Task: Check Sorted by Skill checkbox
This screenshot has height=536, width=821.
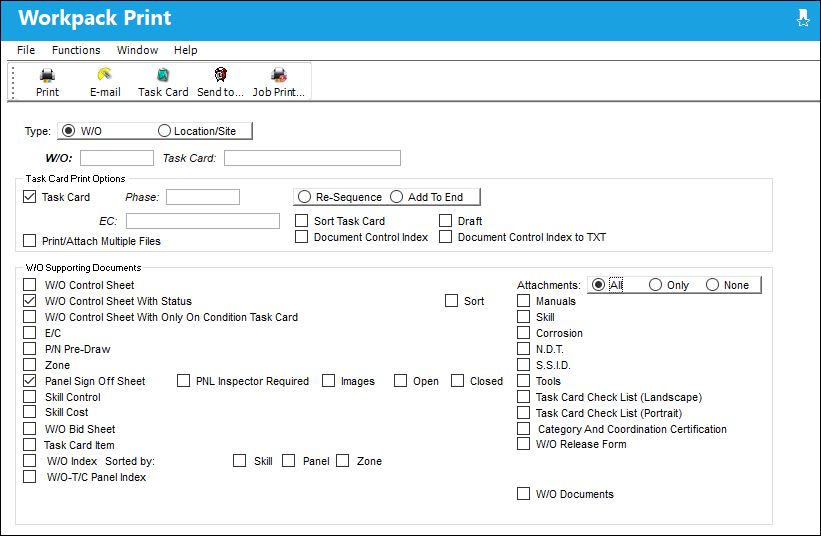Action: click(x=240, y=461)
